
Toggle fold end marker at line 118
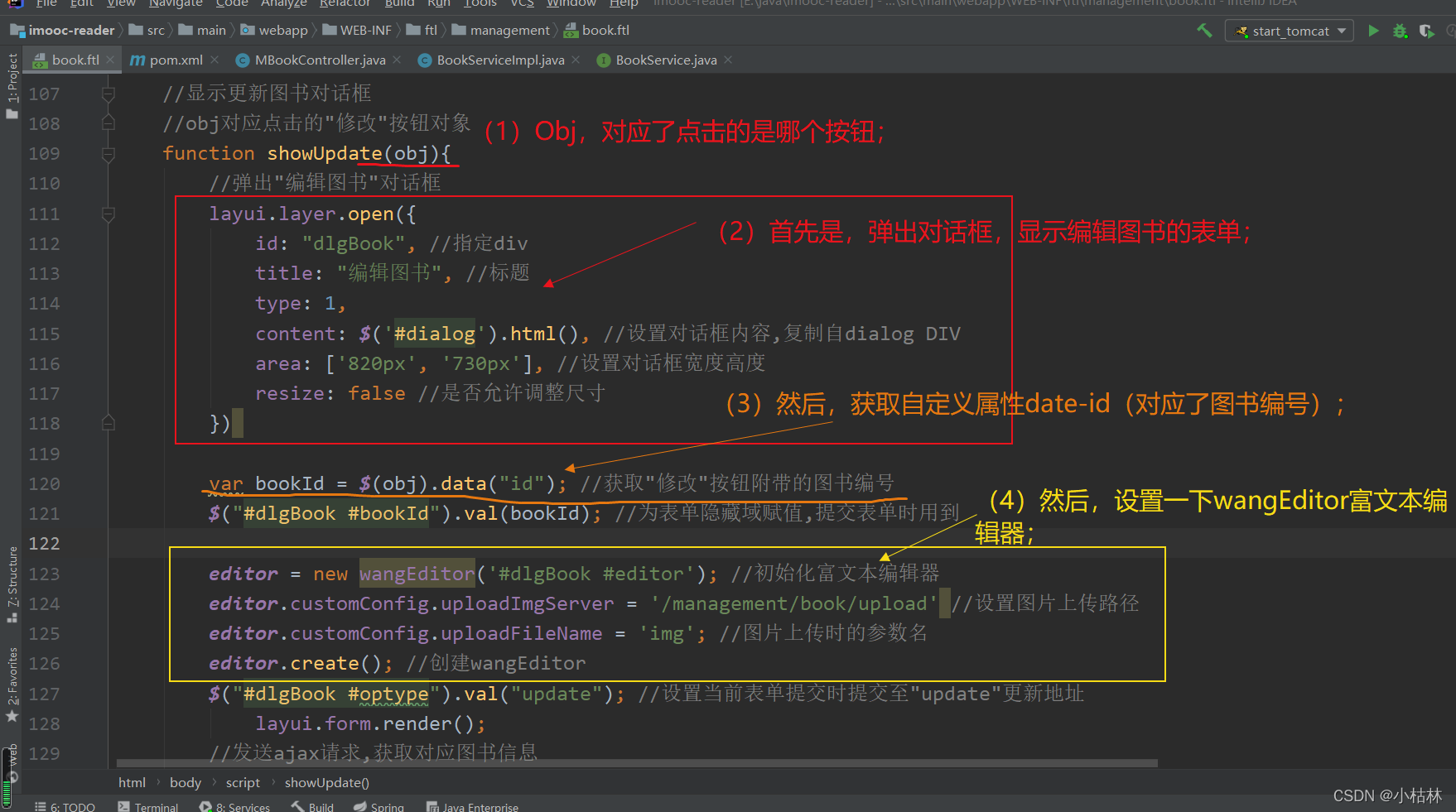[x=108, y=424]
